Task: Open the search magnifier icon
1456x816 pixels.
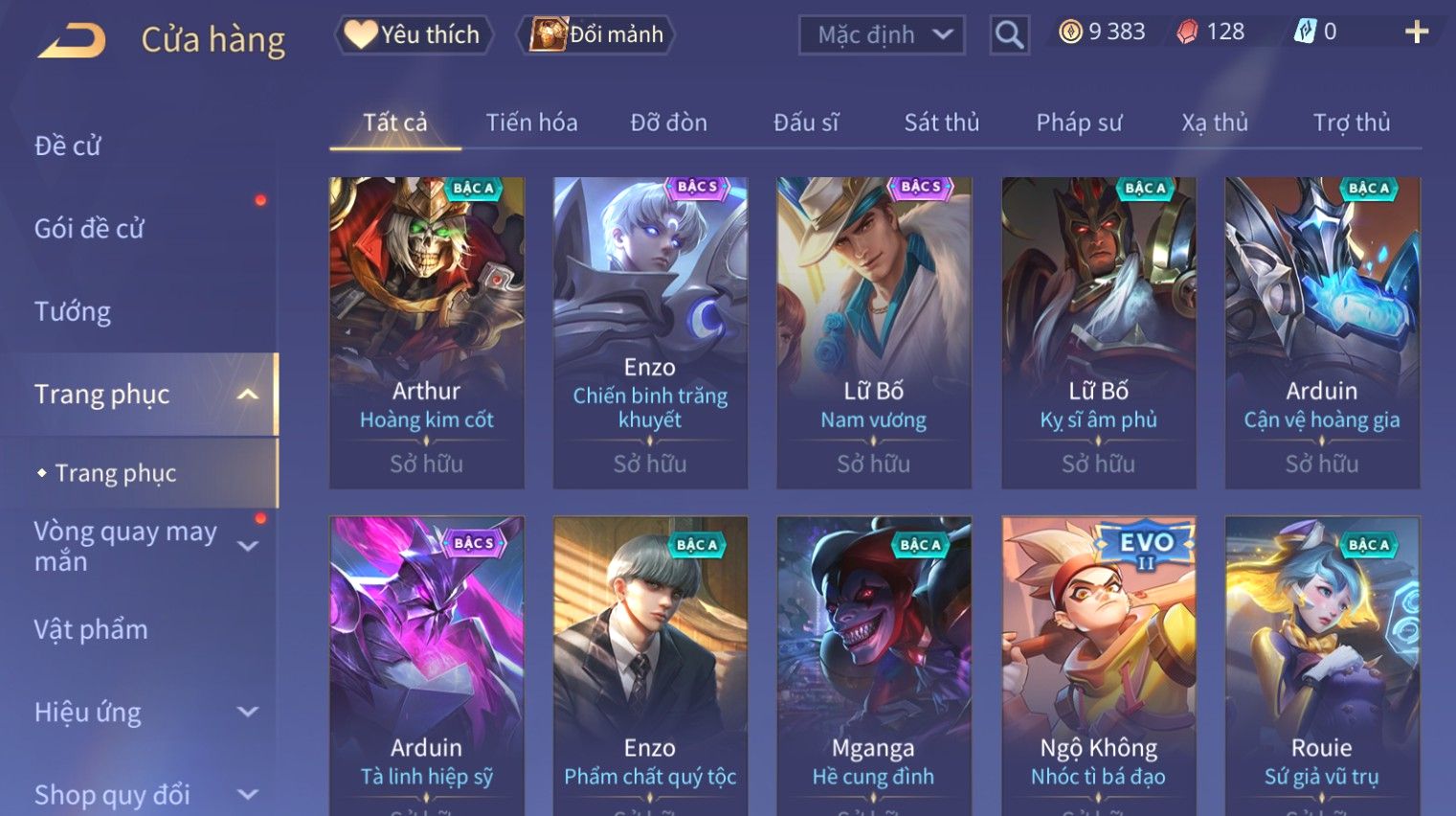Action: tap(1009, 35)
